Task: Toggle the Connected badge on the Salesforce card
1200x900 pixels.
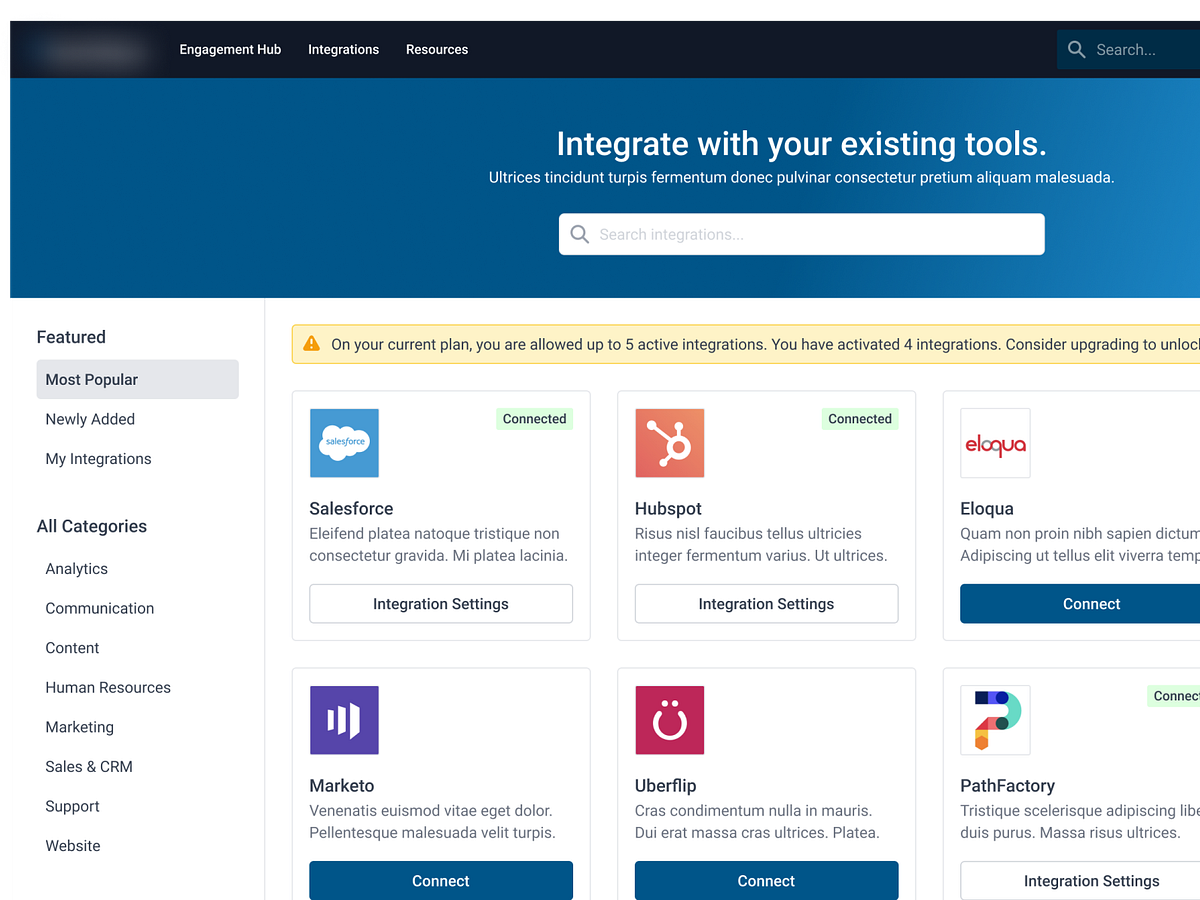Action: (534, 418)
